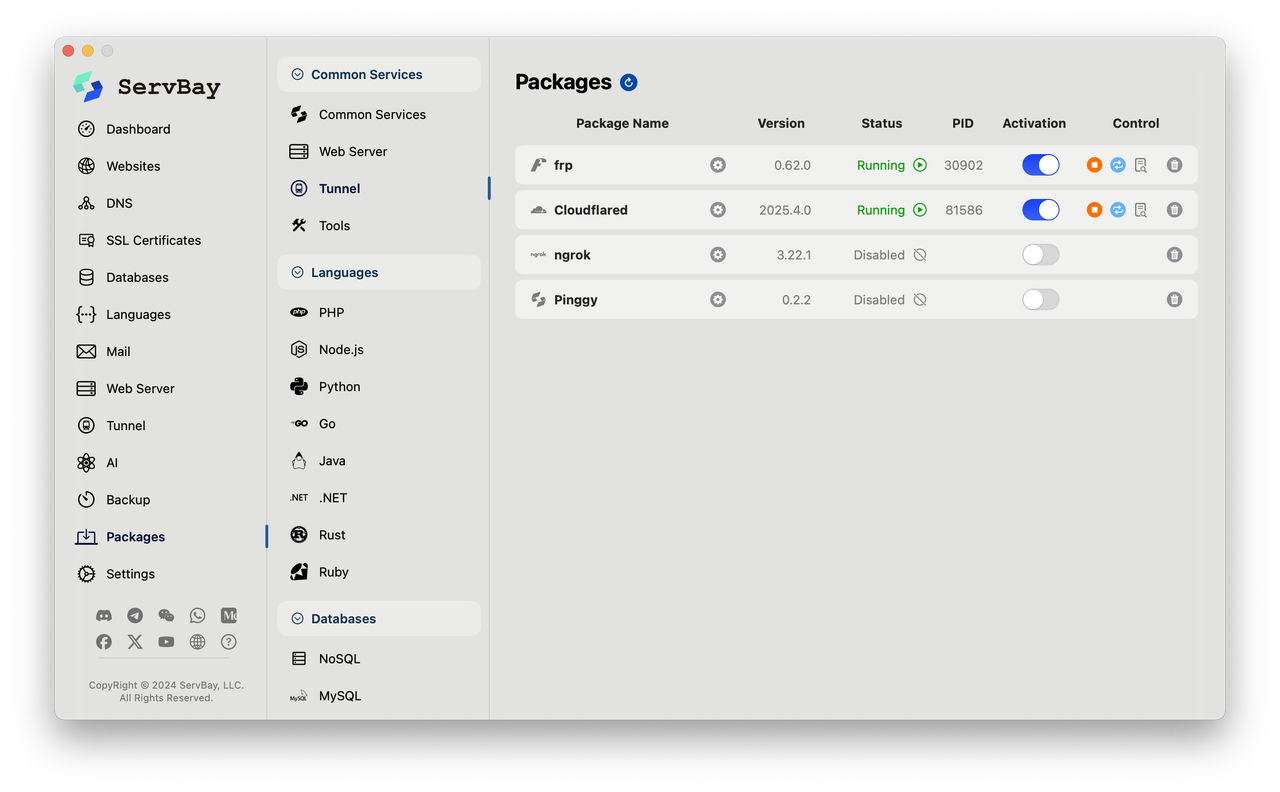This screenshot has width=1280, height=792.
Task: Open ServBay Facebook page
Action: pyautogui.click(x=104, y=642)
